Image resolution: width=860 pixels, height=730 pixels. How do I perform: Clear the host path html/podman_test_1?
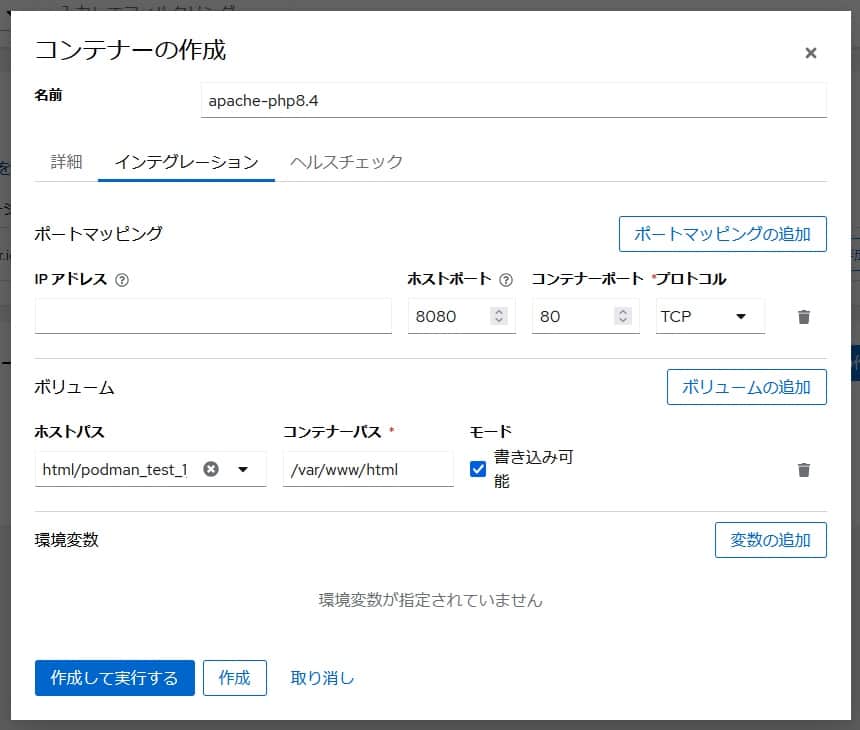click(x=211, y=469)
